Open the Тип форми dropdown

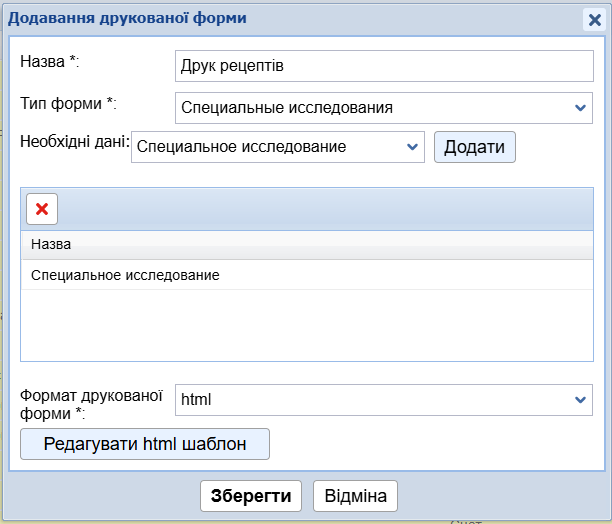tap(383, 108)
